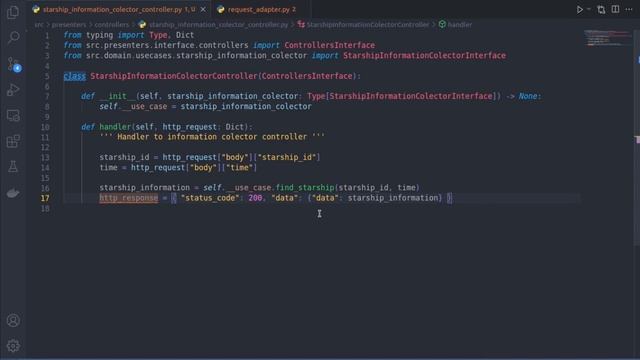Viewport: 640px width, 360px height.
Task: Click the handler method breadcrumb
Action: [460, 24]
